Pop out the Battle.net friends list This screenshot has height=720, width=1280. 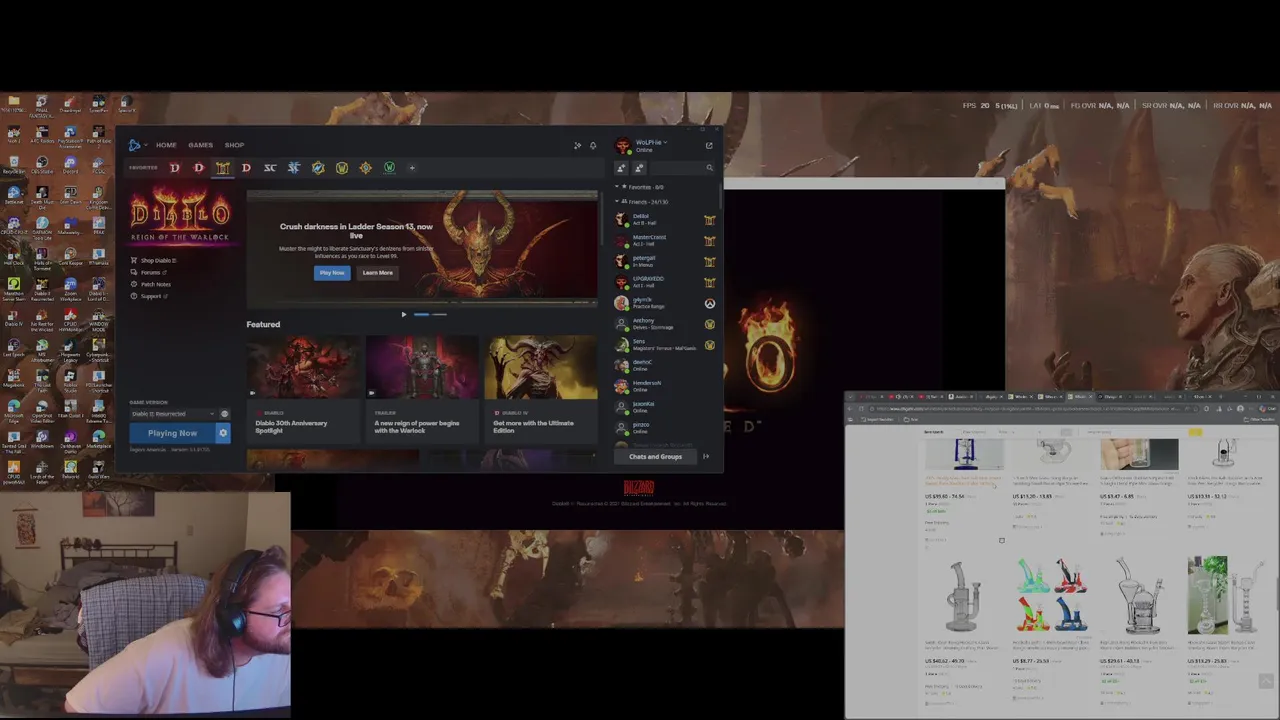(709, 145)
